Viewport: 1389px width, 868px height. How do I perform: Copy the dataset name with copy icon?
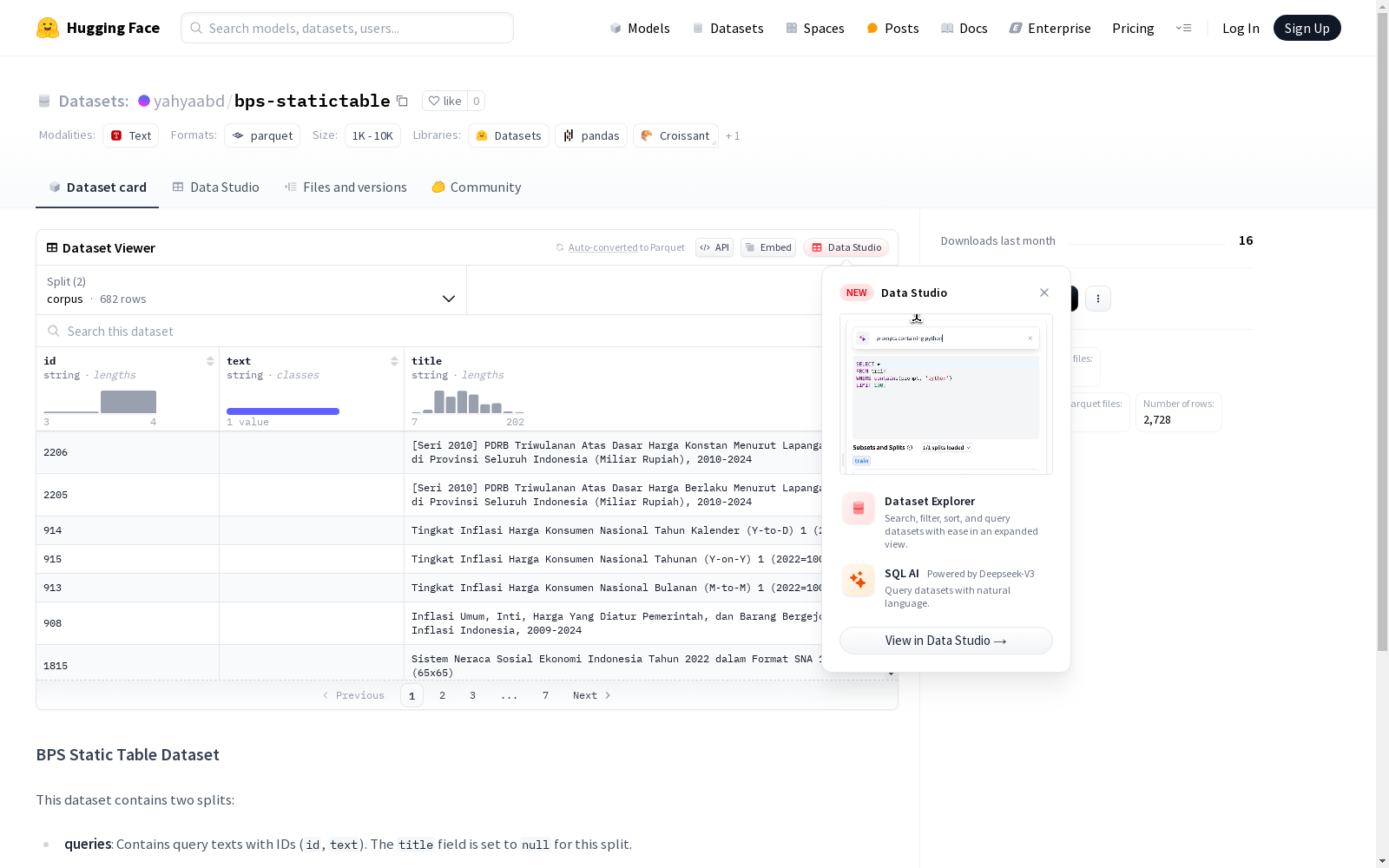click(x=402, y=101)
